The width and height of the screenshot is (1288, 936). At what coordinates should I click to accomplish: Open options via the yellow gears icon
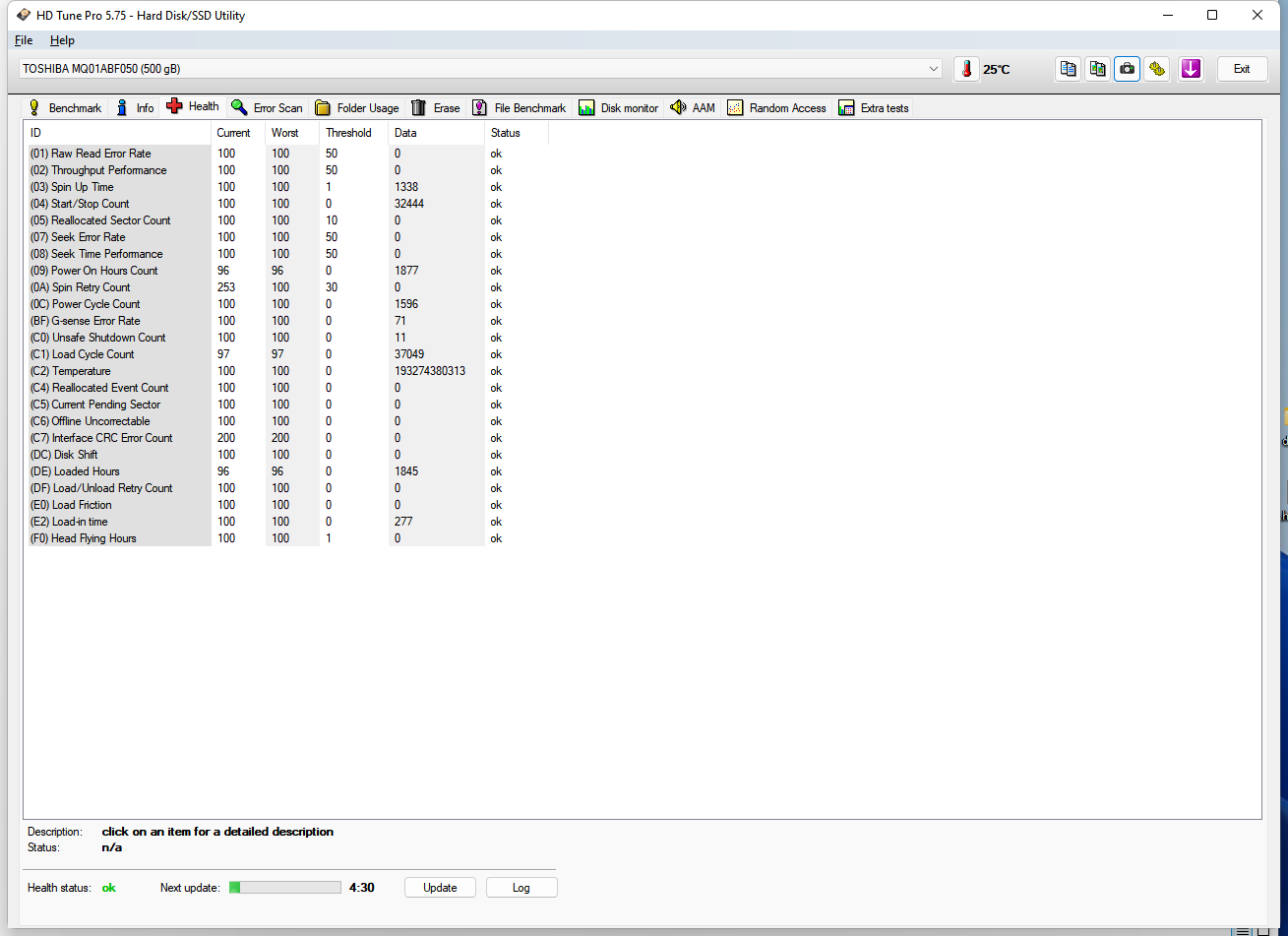click(1157, 69)
